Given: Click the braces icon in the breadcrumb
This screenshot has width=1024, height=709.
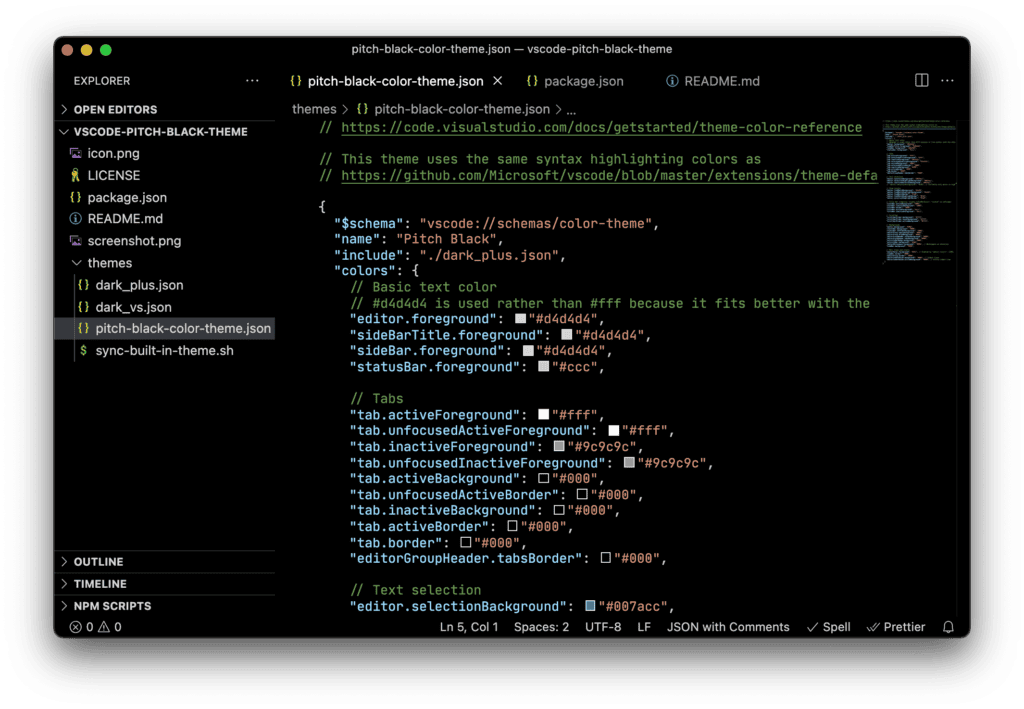Looking at the screenshot, I should (362, 109).
